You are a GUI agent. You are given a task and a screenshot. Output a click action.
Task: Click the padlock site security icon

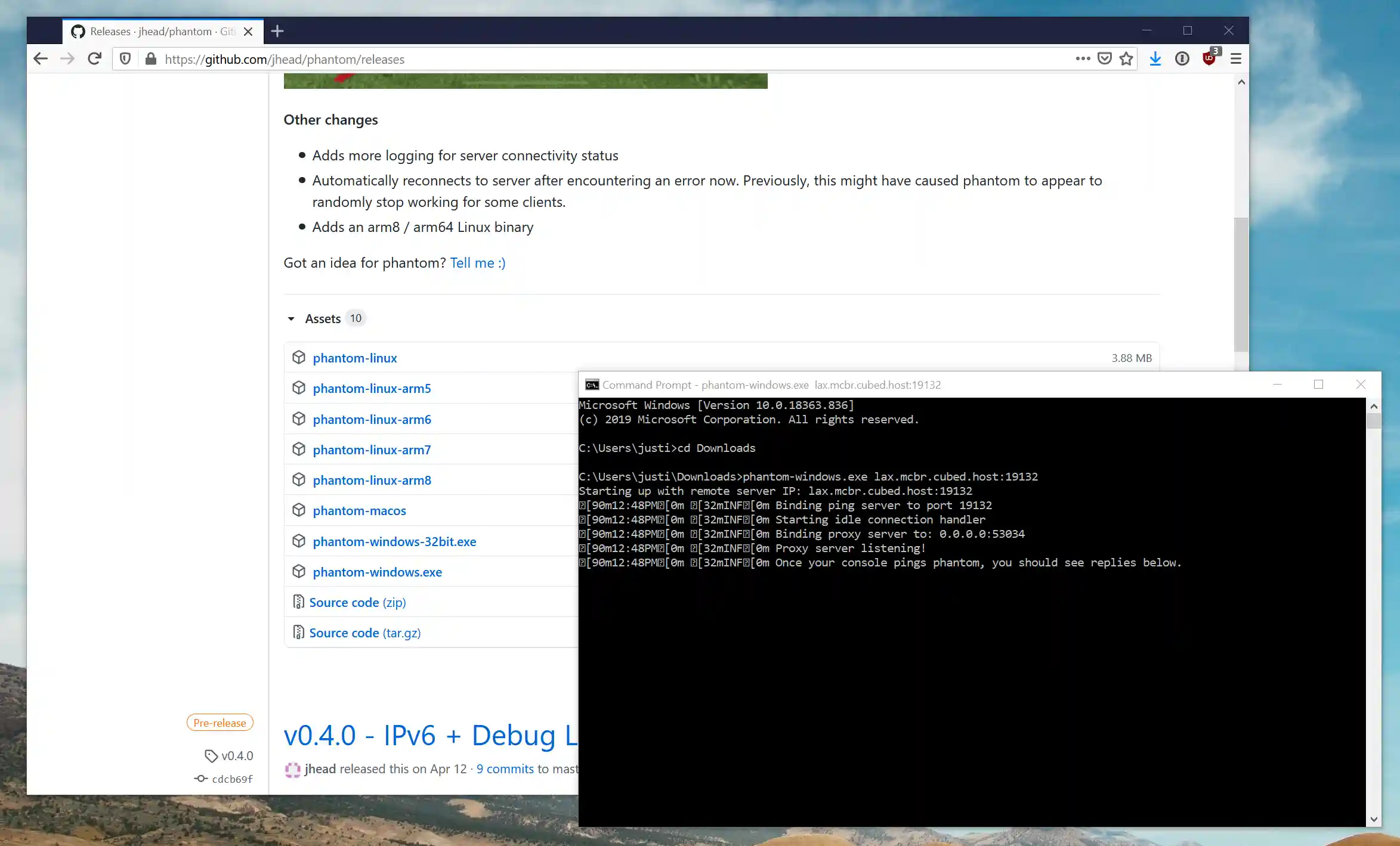coord(151,59)
